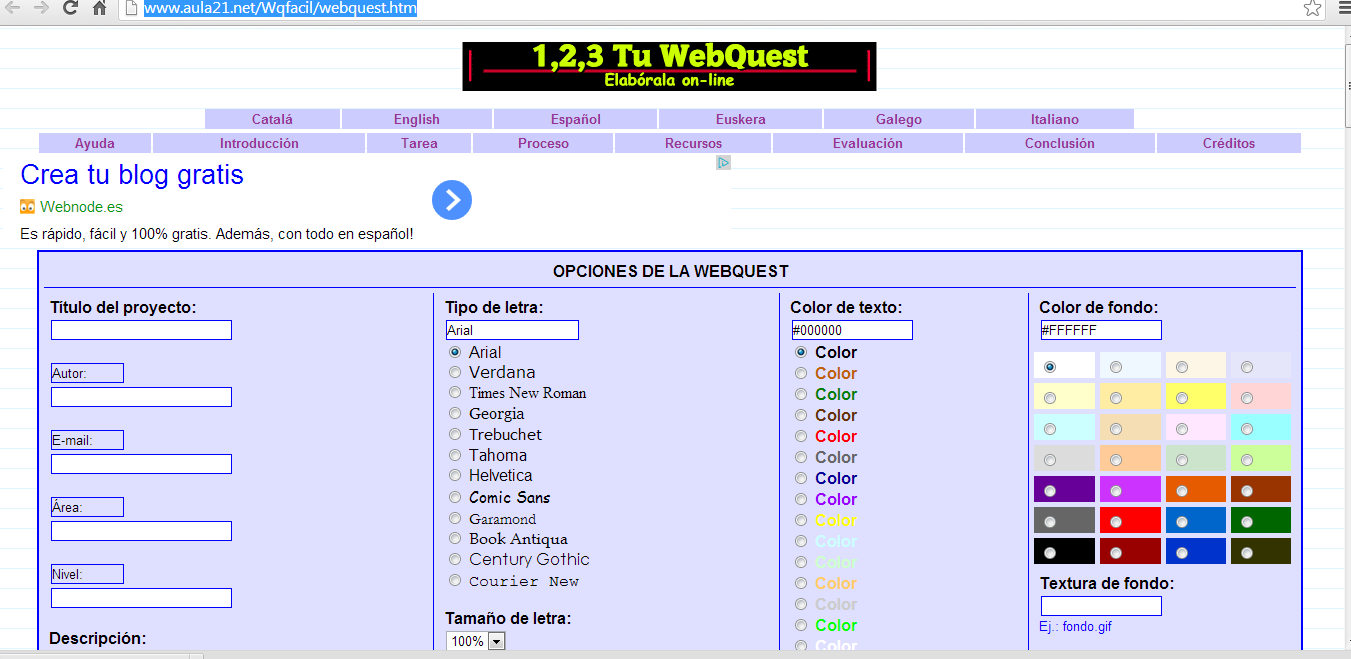Select the Arial font radio button
The image size is (1351, 659).
(455, 352)
